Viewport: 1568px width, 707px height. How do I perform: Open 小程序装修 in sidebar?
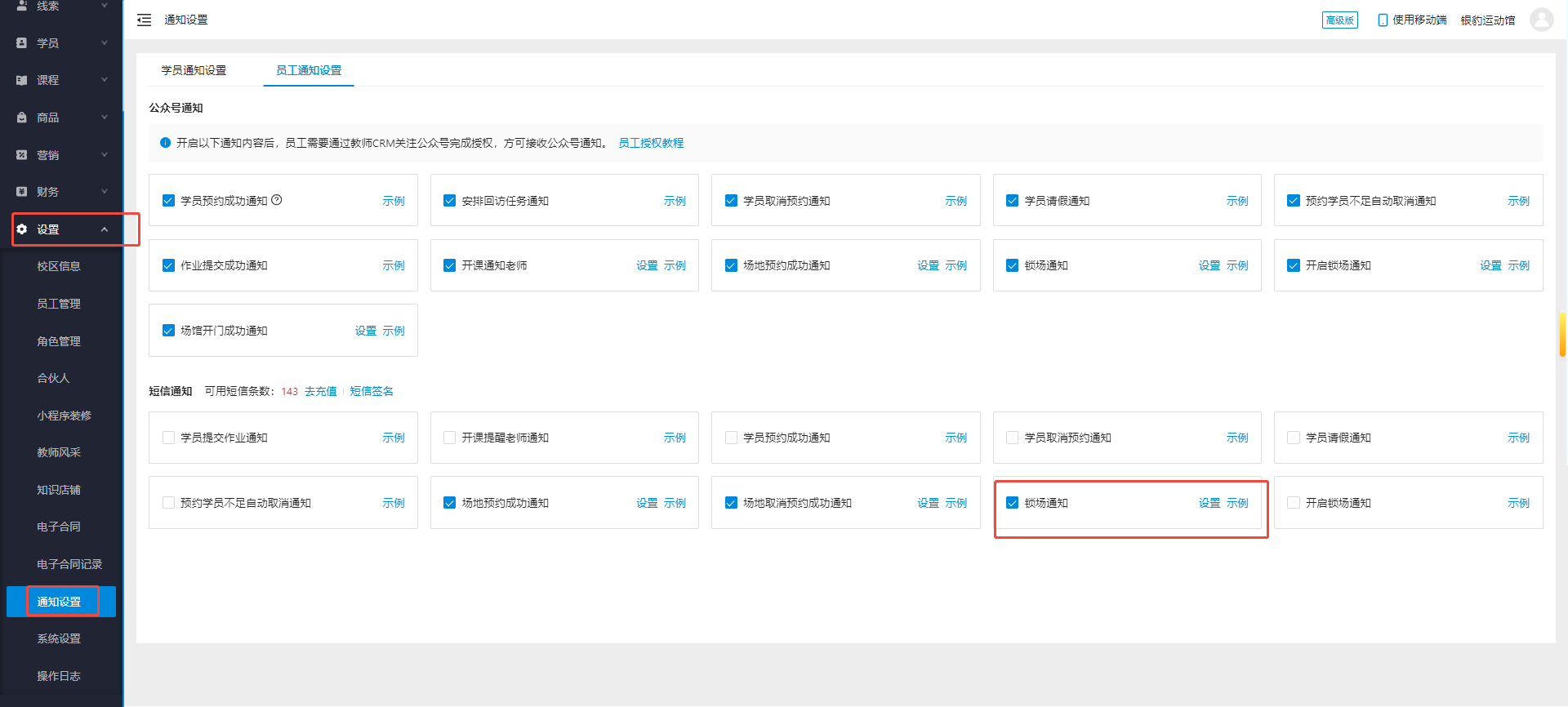(64, 416)
